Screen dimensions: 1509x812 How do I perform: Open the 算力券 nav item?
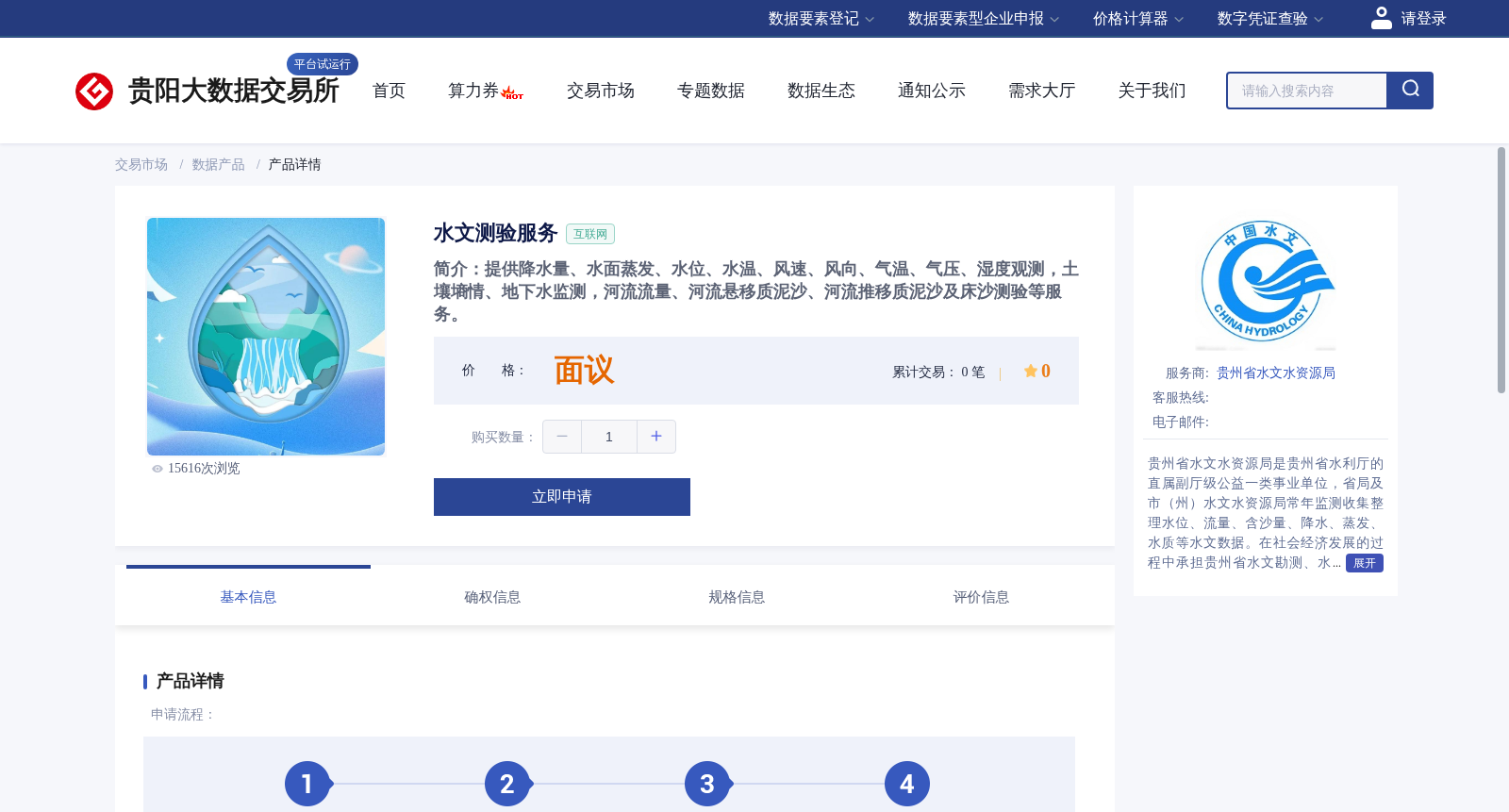tap(473, 91)
